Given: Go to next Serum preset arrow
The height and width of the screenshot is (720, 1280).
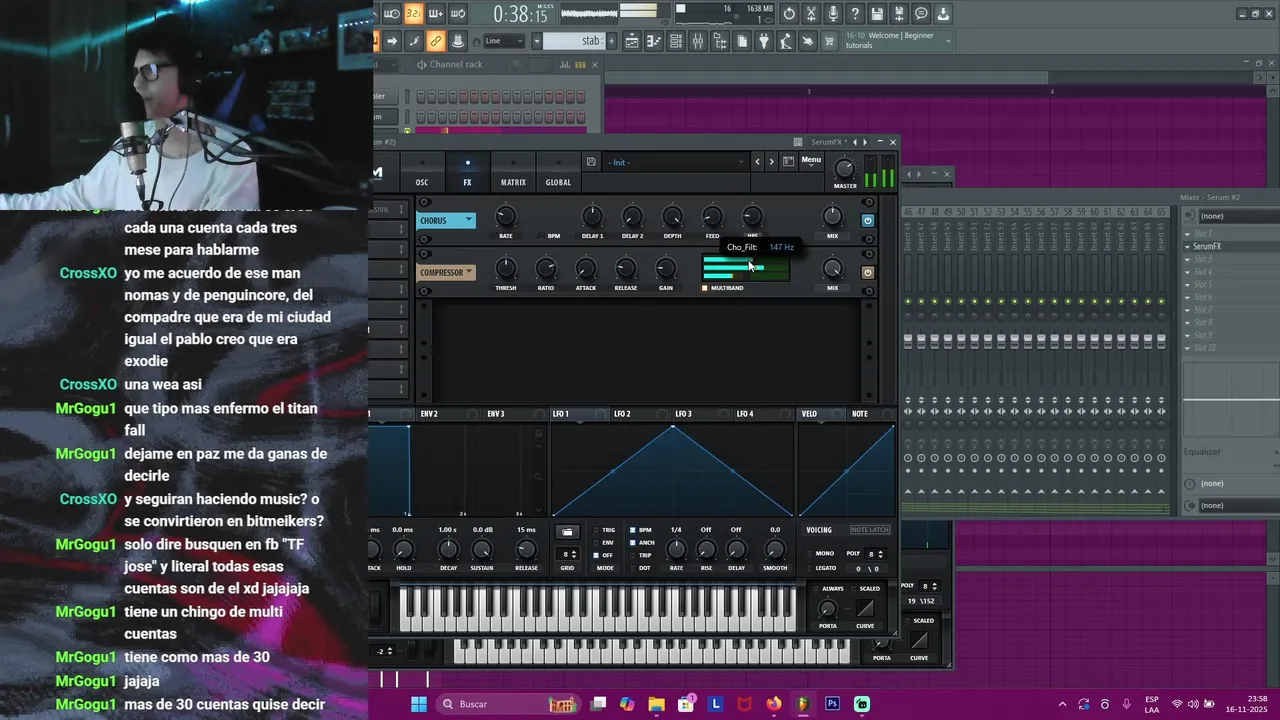Looking at the screenshot, I should coord(771,161).
